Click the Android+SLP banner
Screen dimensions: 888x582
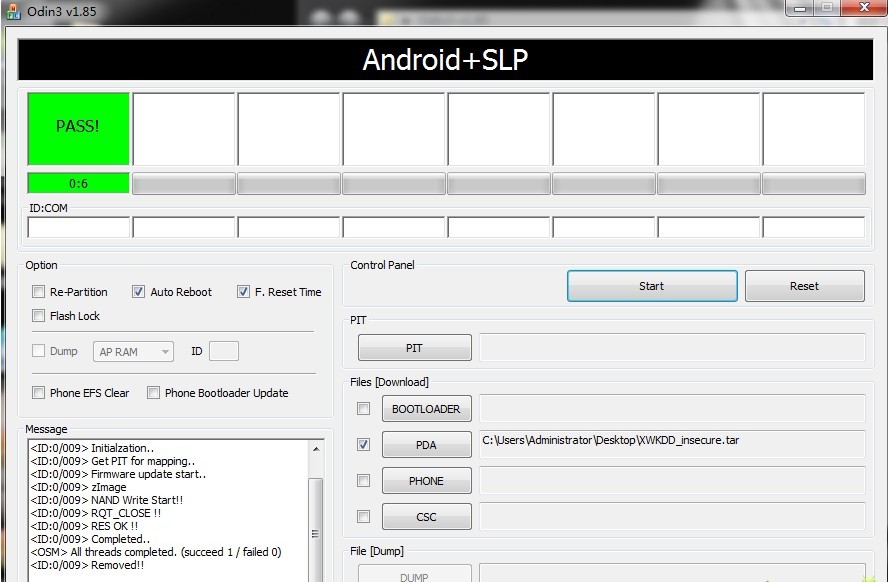(445, 59)
